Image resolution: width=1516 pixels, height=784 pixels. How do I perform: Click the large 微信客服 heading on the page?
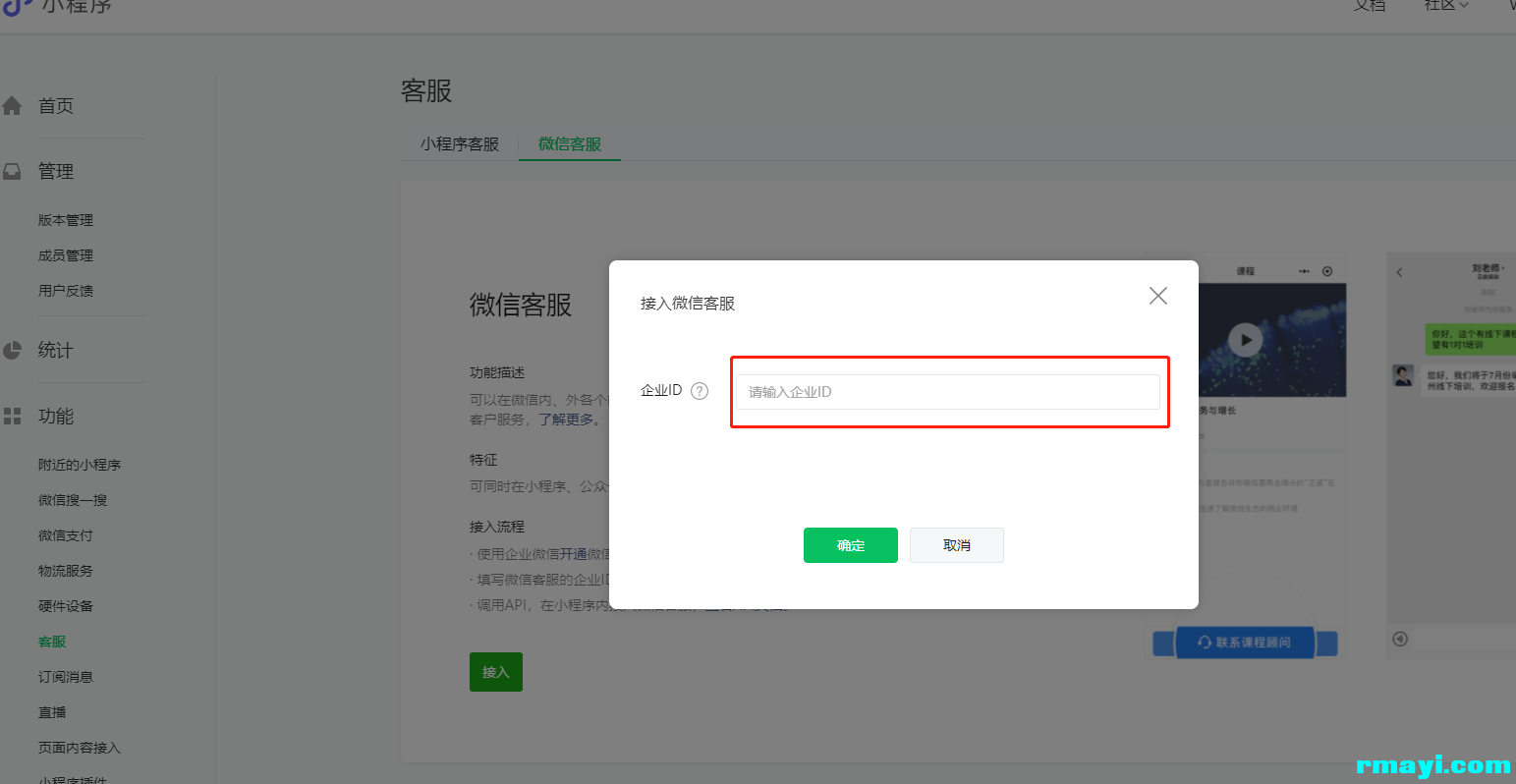(x=521, y=305)
